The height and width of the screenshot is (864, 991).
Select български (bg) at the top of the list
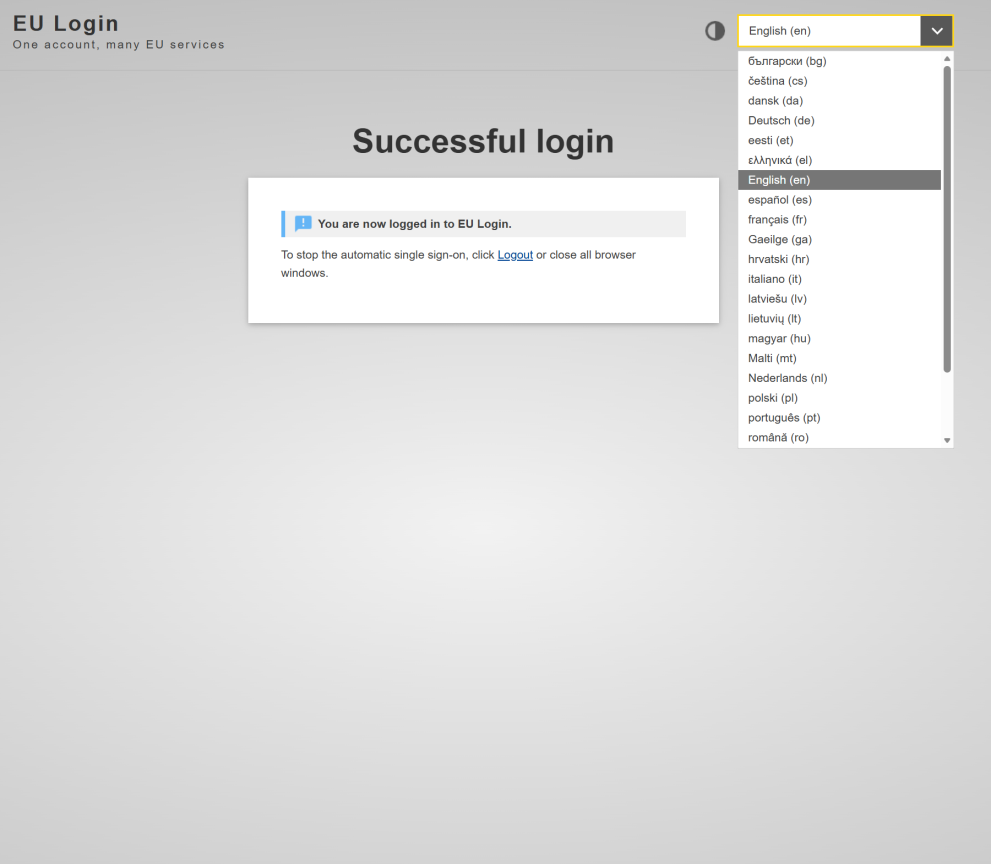click(x=787, y=61)
